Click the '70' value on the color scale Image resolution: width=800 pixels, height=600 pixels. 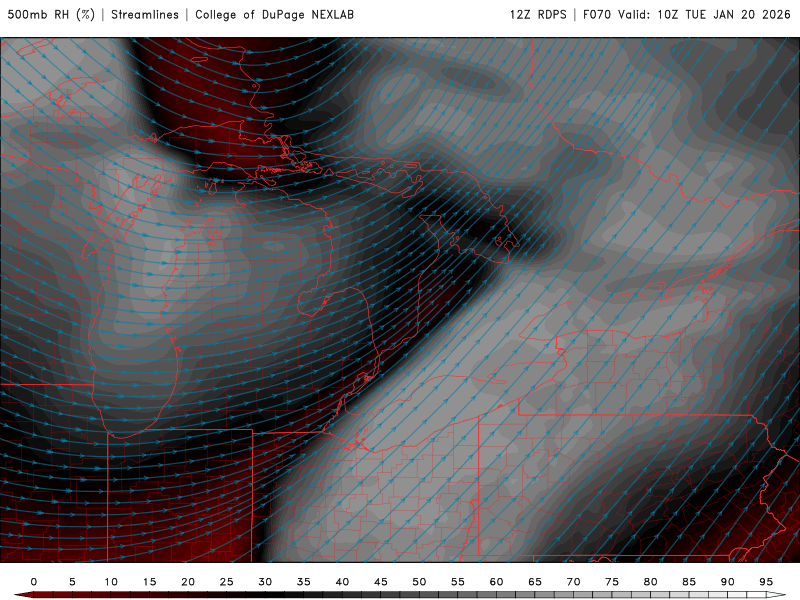pyautogui.click(x=573, y=582)
